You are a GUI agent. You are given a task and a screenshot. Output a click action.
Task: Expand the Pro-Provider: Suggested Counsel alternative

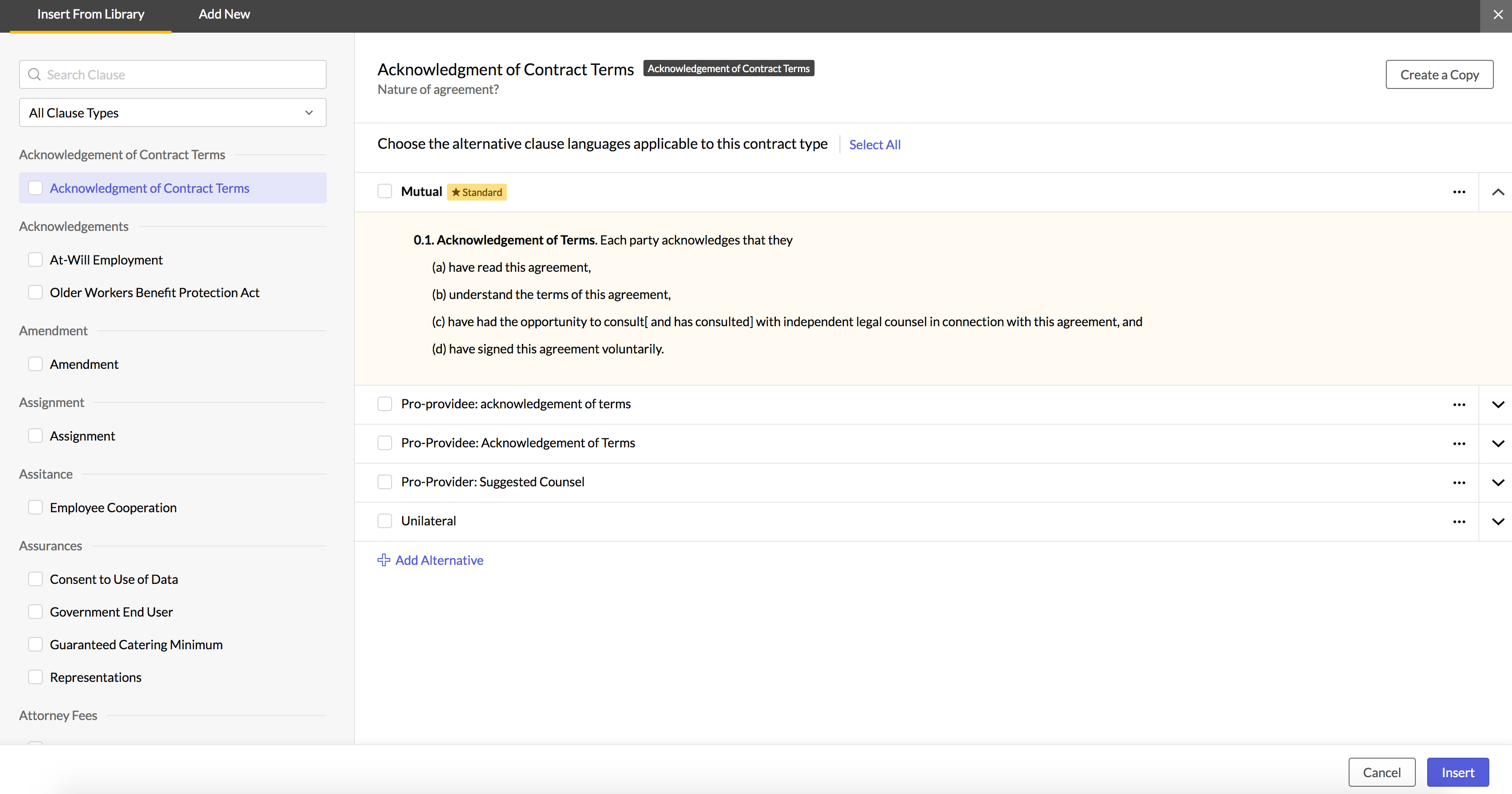click(1497, 482)
